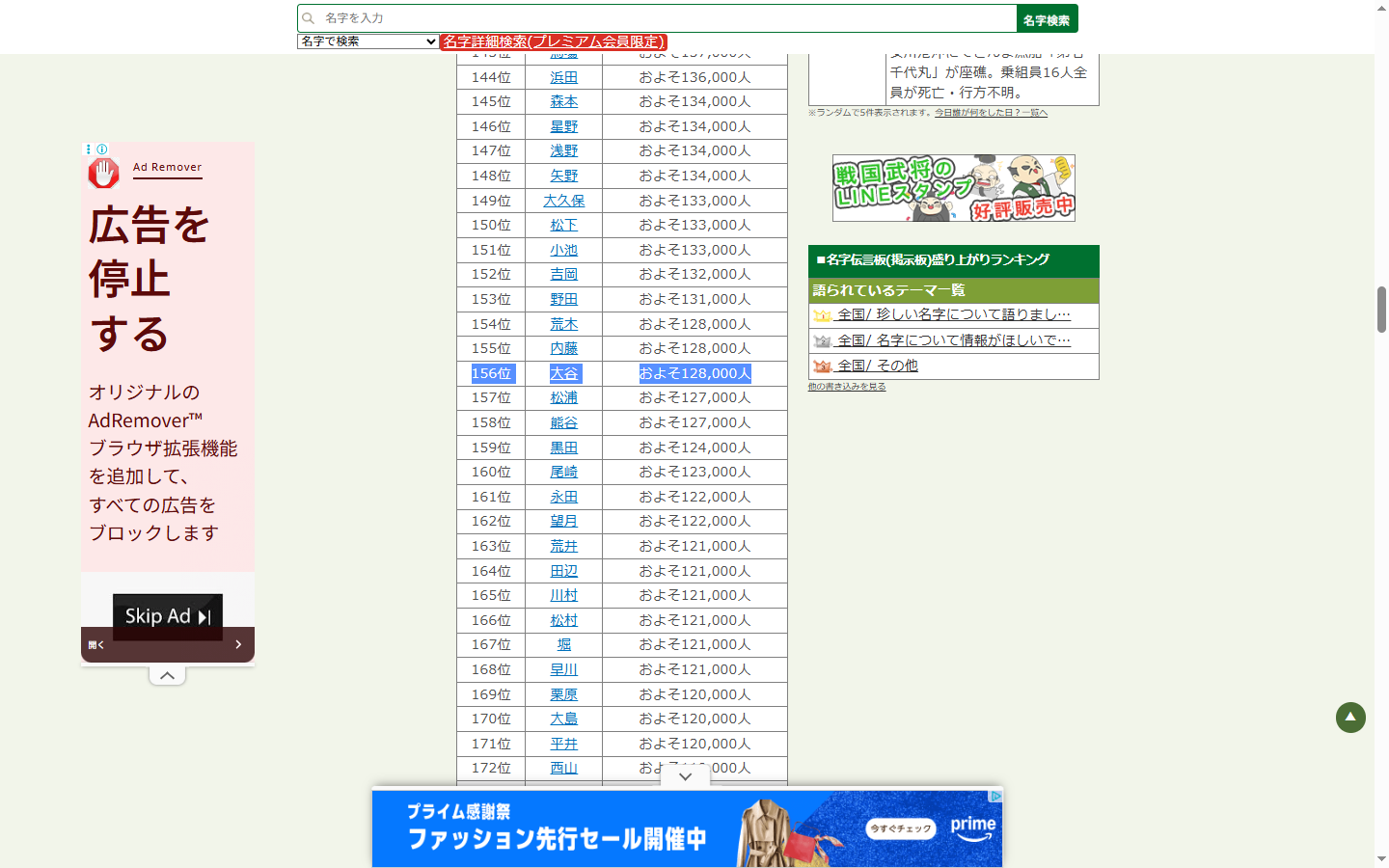Click the 戦国武将 LINE stamp banner
Image resolution: width=1389 pixels, height=868 pixels.
(953, 188)
